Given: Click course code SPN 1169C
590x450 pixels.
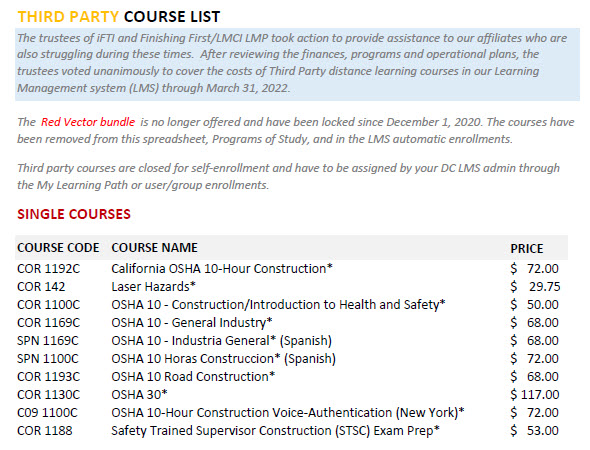Looking at the screenshot, I should (x=48, y=341).
